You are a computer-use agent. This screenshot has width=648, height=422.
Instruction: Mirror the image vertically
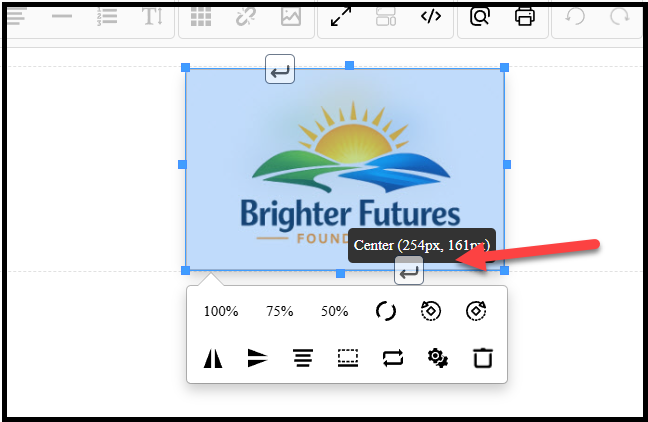pyautogui.click(x=257, y=358)
